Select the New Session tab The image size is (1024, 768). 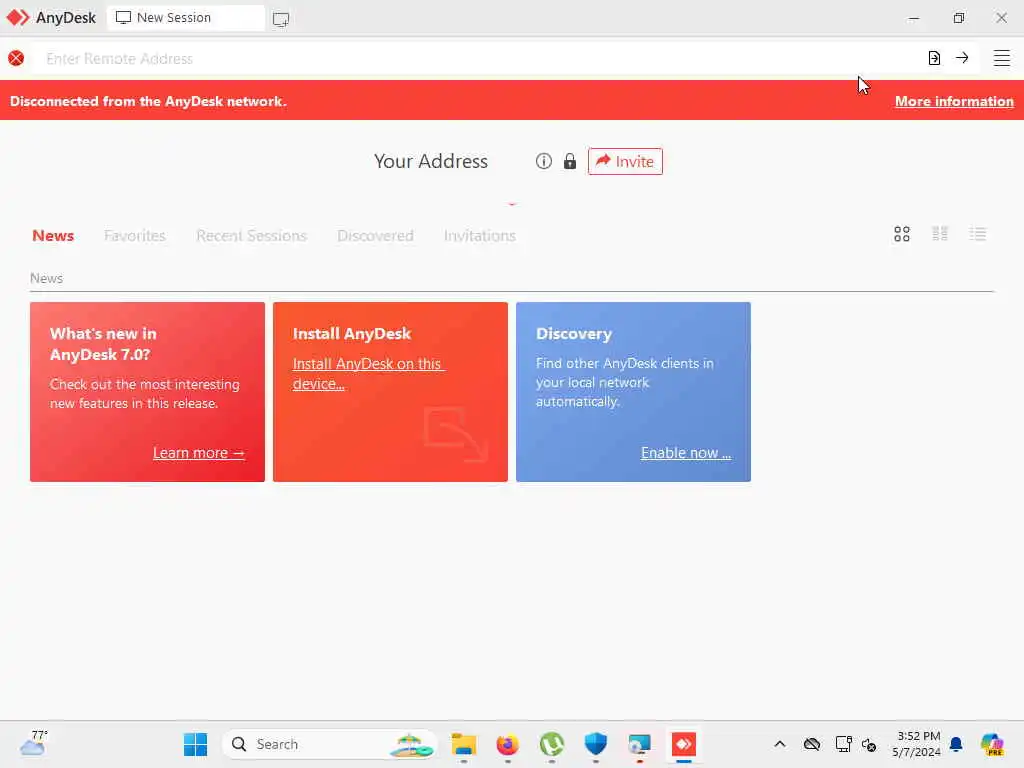coord(185,18)
